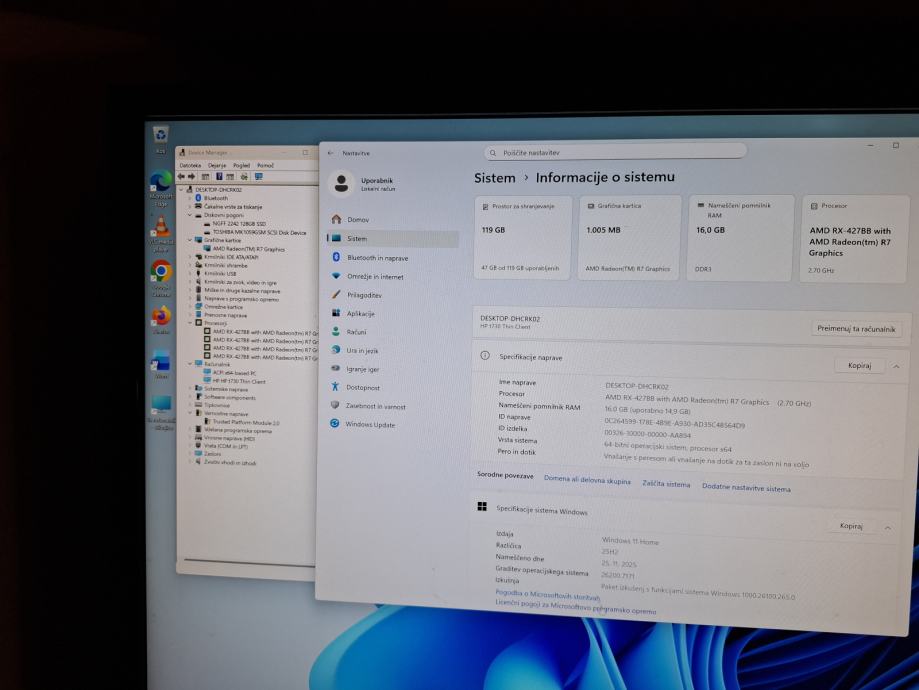
Task: Collapse the Diskovni pogoni tree node
Action: pos(189,214)
